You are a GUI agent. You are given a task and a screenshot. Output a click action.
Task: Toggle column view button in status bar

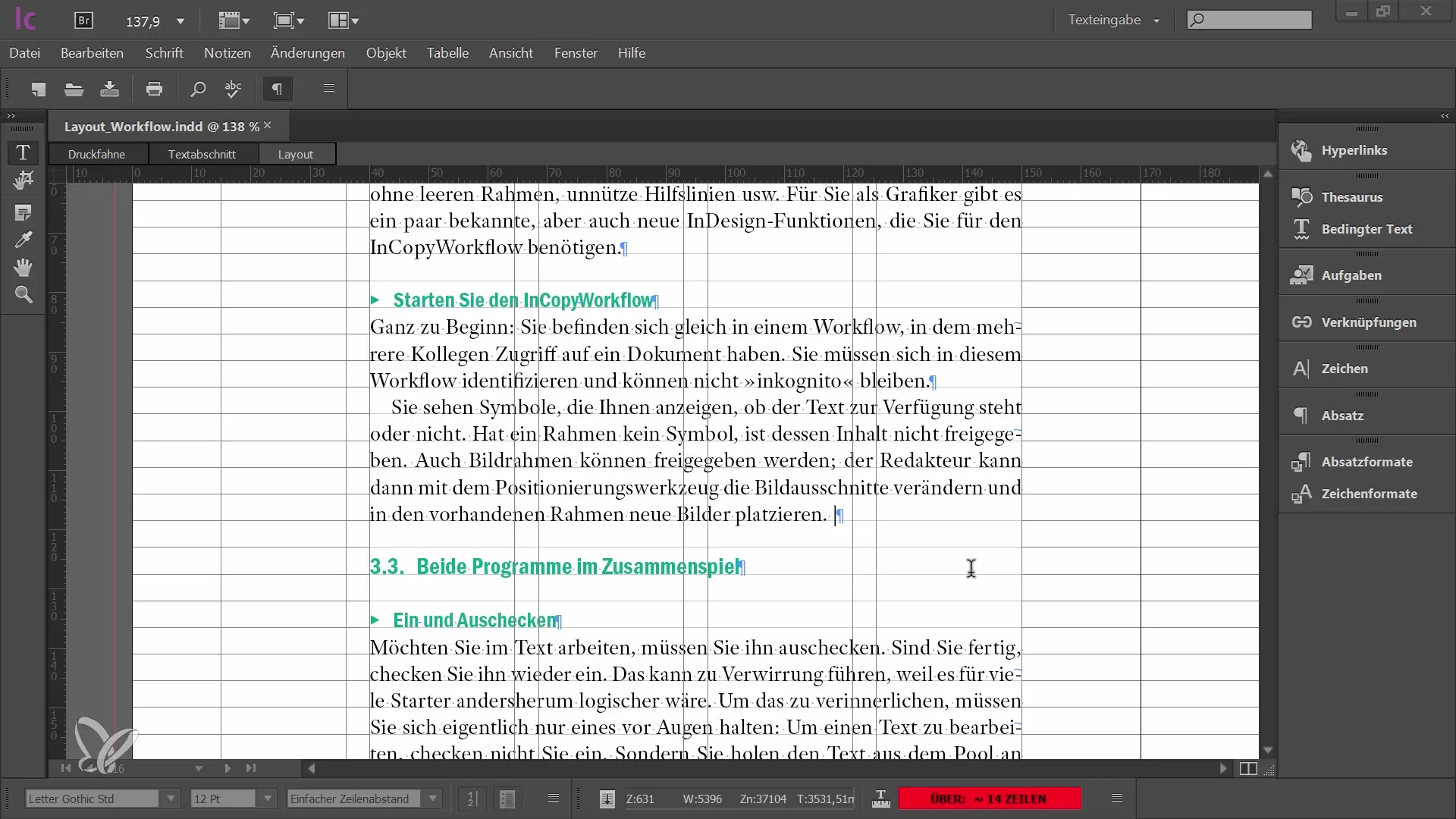(507, 799)
